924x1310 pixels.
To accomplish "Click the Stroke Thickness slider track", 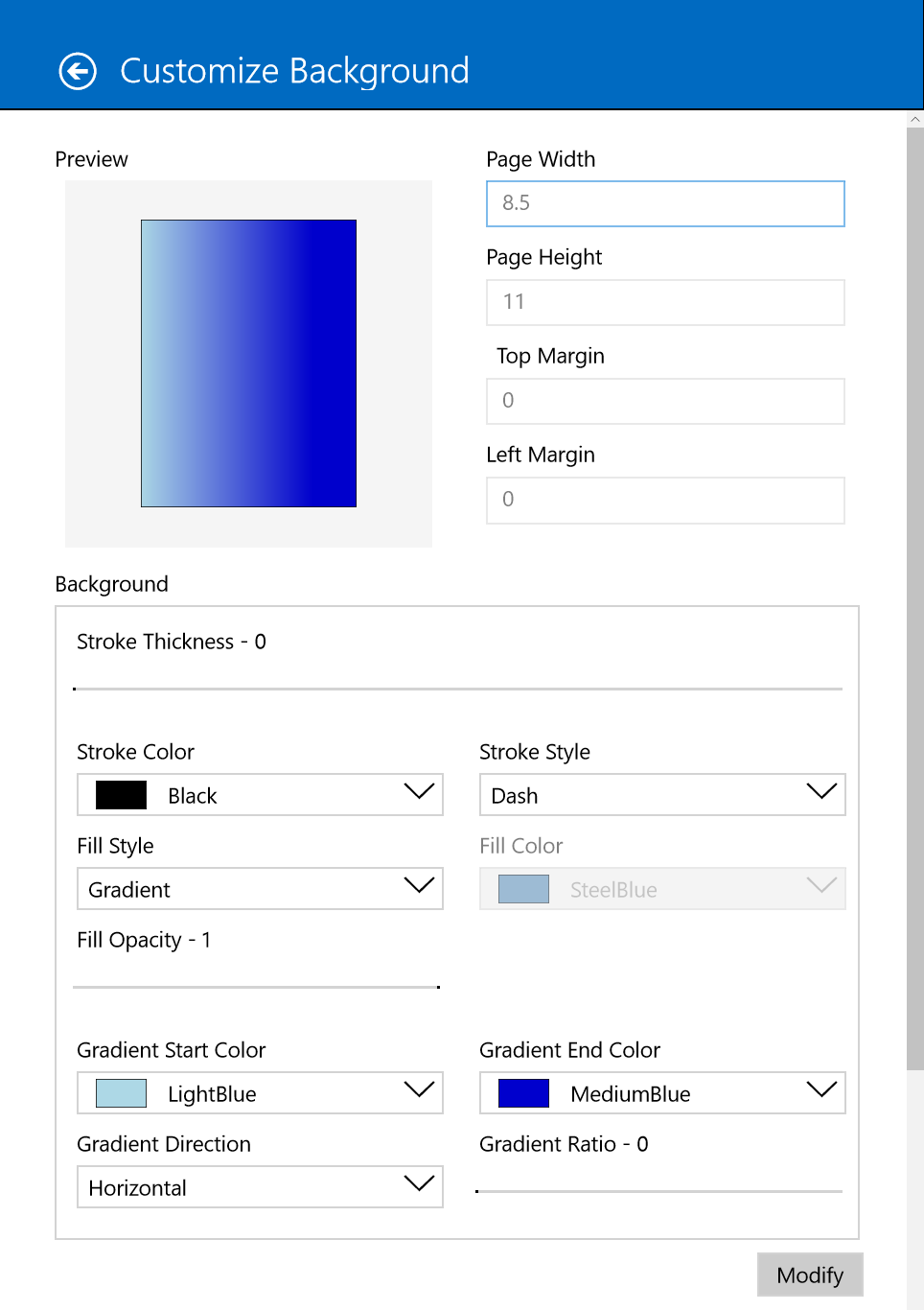I will (457, 689).
